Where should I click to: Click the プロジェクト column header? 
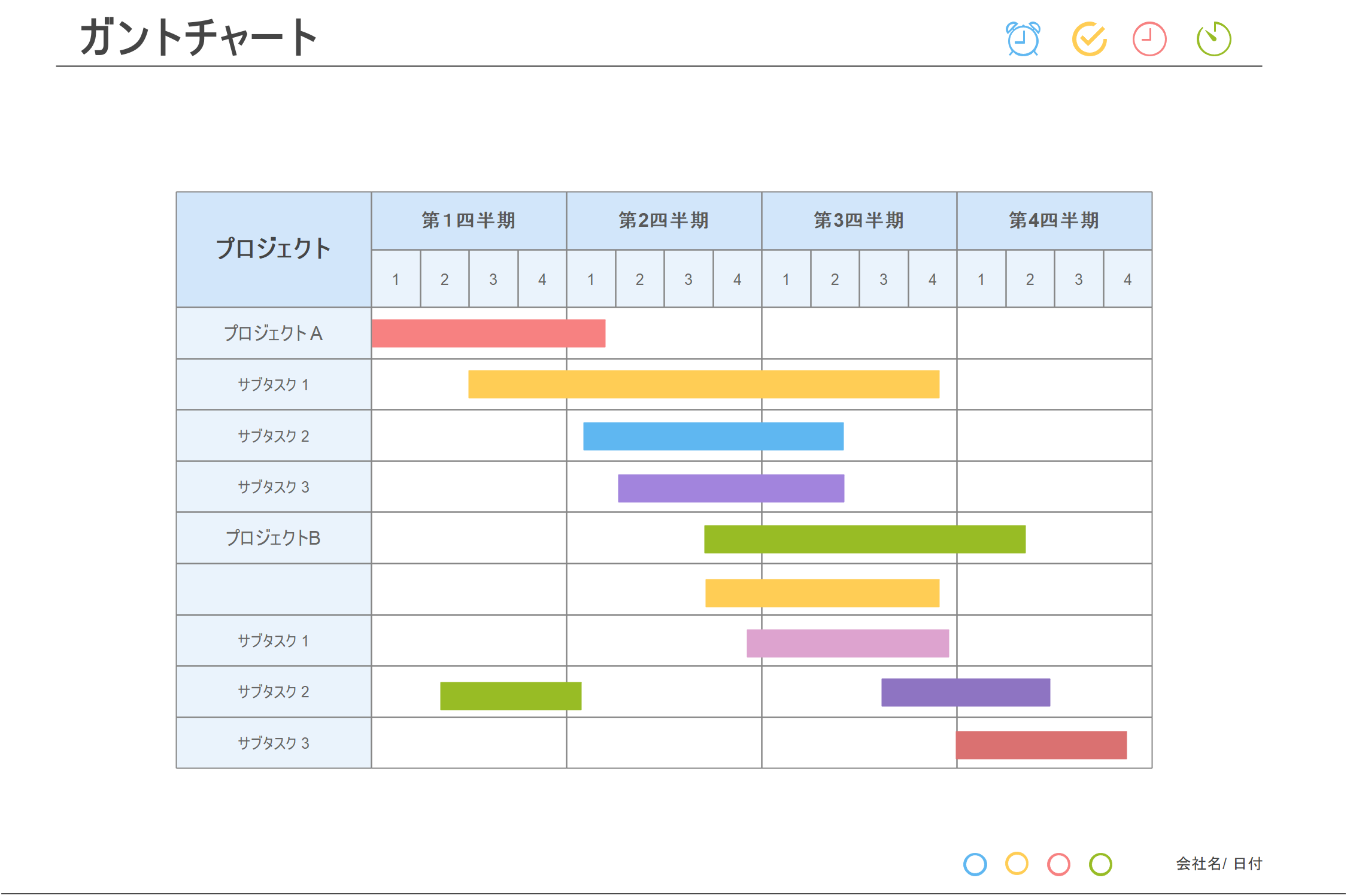pyautogui.click(x=274, y=249)
